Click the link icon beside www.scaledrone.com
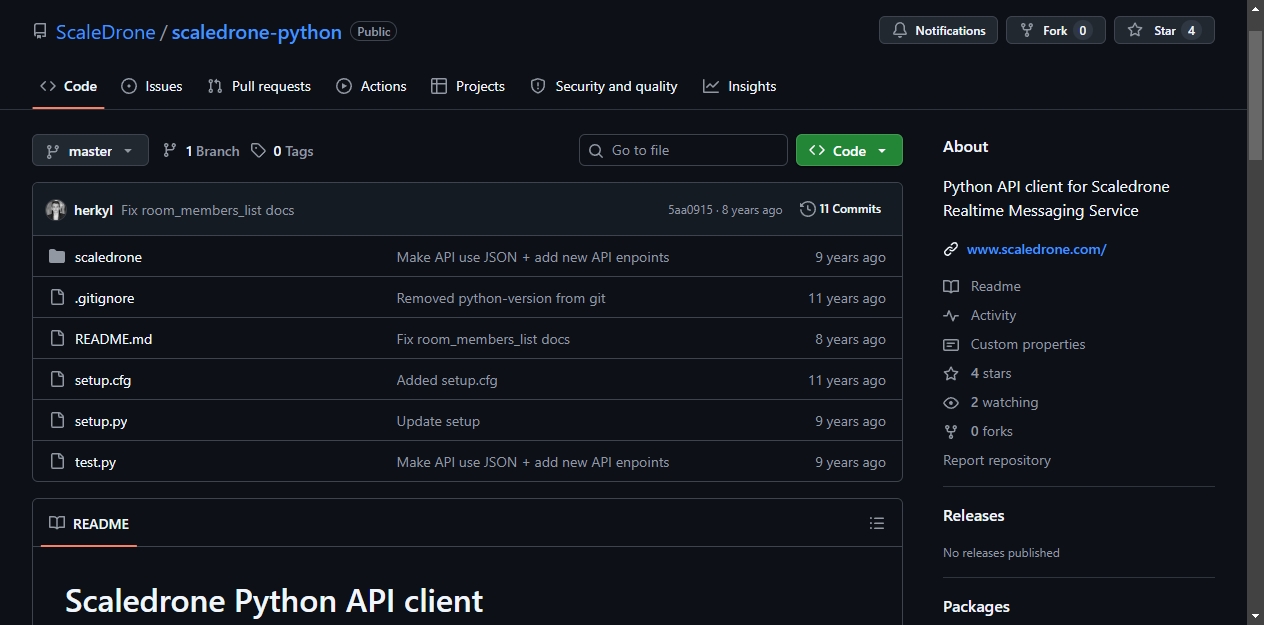The image size is (1264, 625). pos(951,249)
